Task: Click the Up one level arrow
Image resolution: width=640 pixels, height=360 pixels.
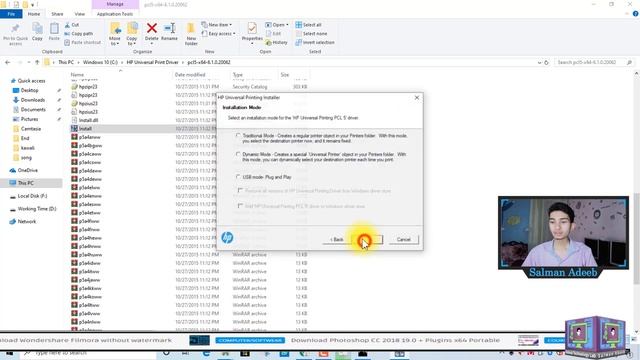Action: click(x=37, y=62)
